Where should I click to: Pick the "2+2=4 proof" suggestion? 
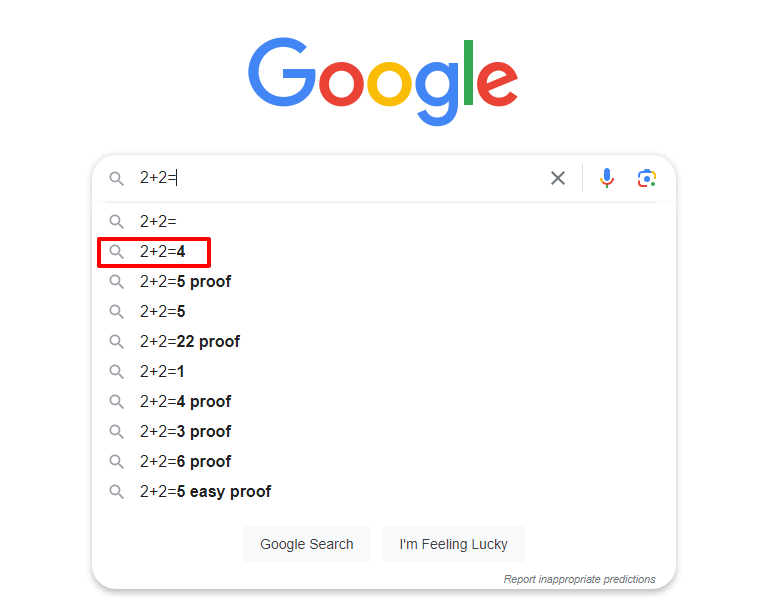tap(185, 402)
